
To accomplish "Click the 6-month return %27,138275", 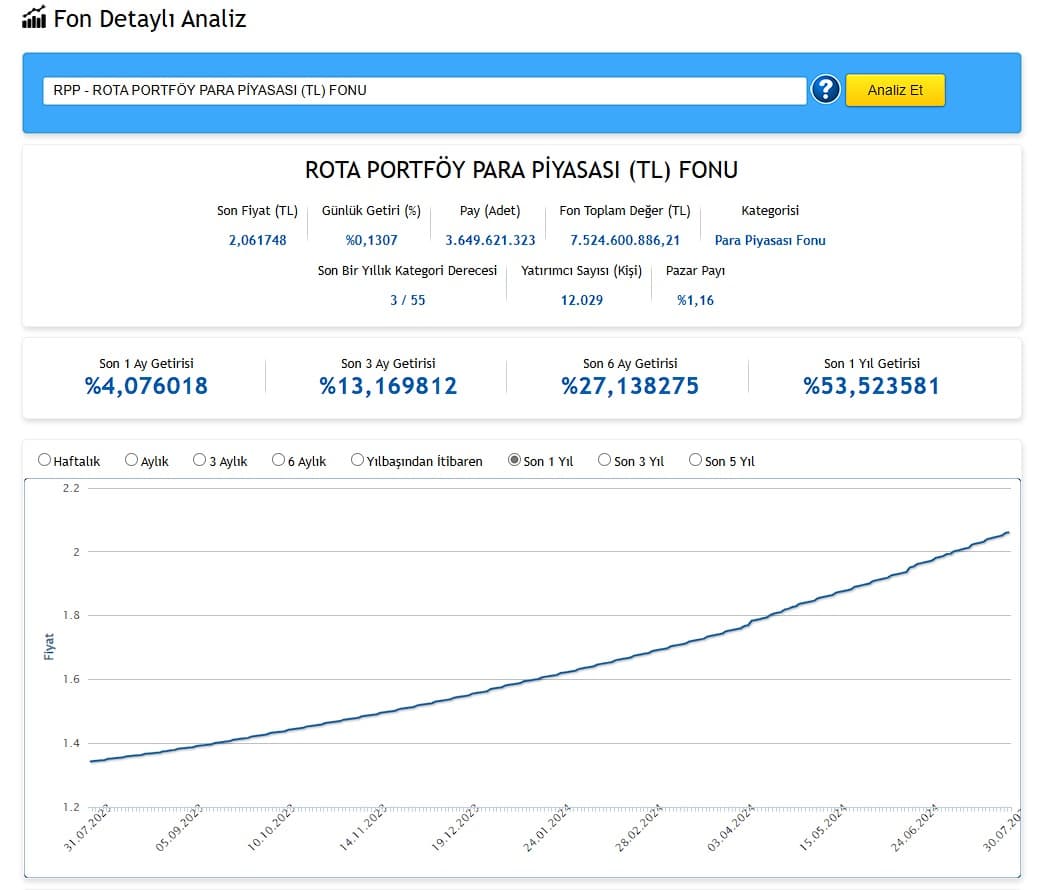I will (630, 386).
